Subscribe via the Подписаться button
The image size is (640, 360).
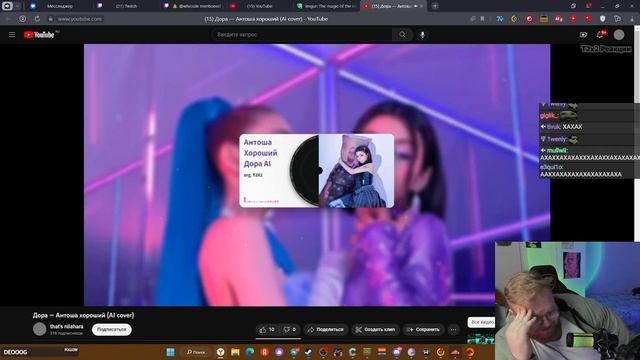[x=111, y=329]
